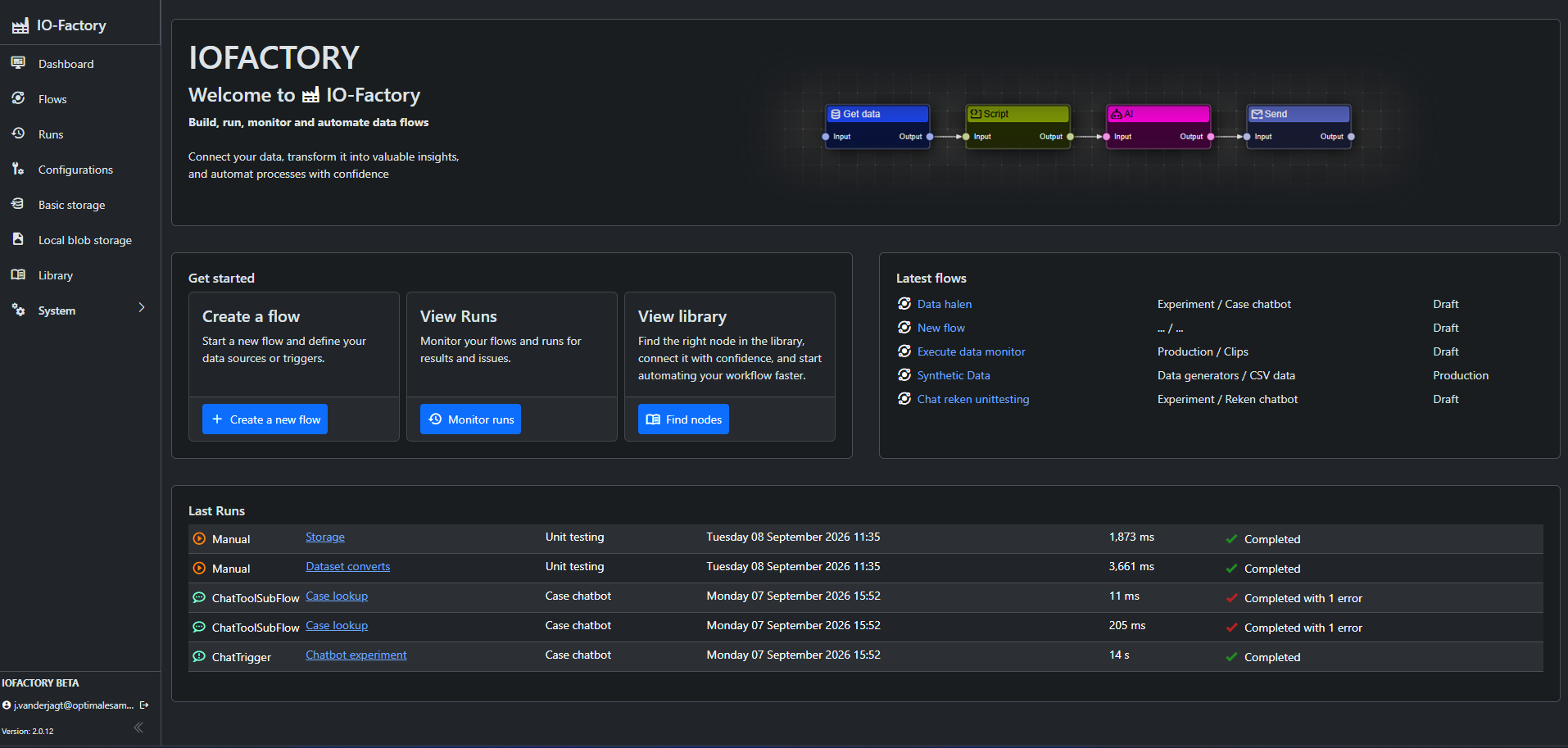Open the Dataset converts run link
This screenshot has height=748, width=1568.
click(x=347, y=566)
